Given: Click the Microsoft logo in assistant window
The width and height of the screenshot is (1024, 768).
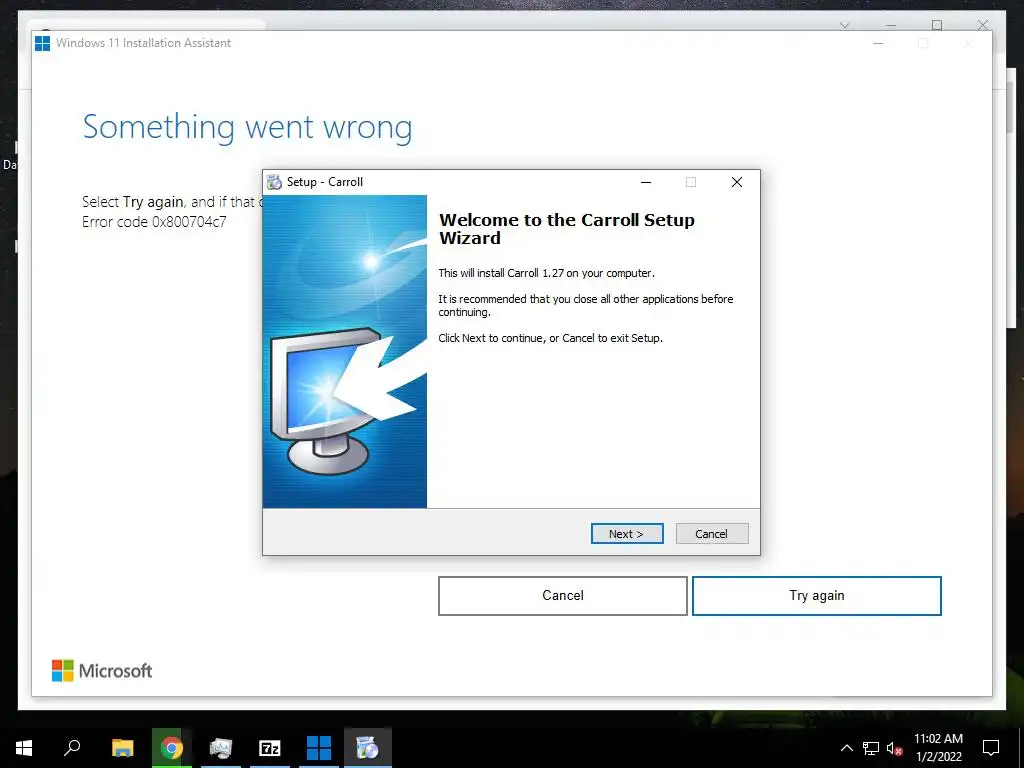Looking at the screenshot, I should click(x=102, y=671).
